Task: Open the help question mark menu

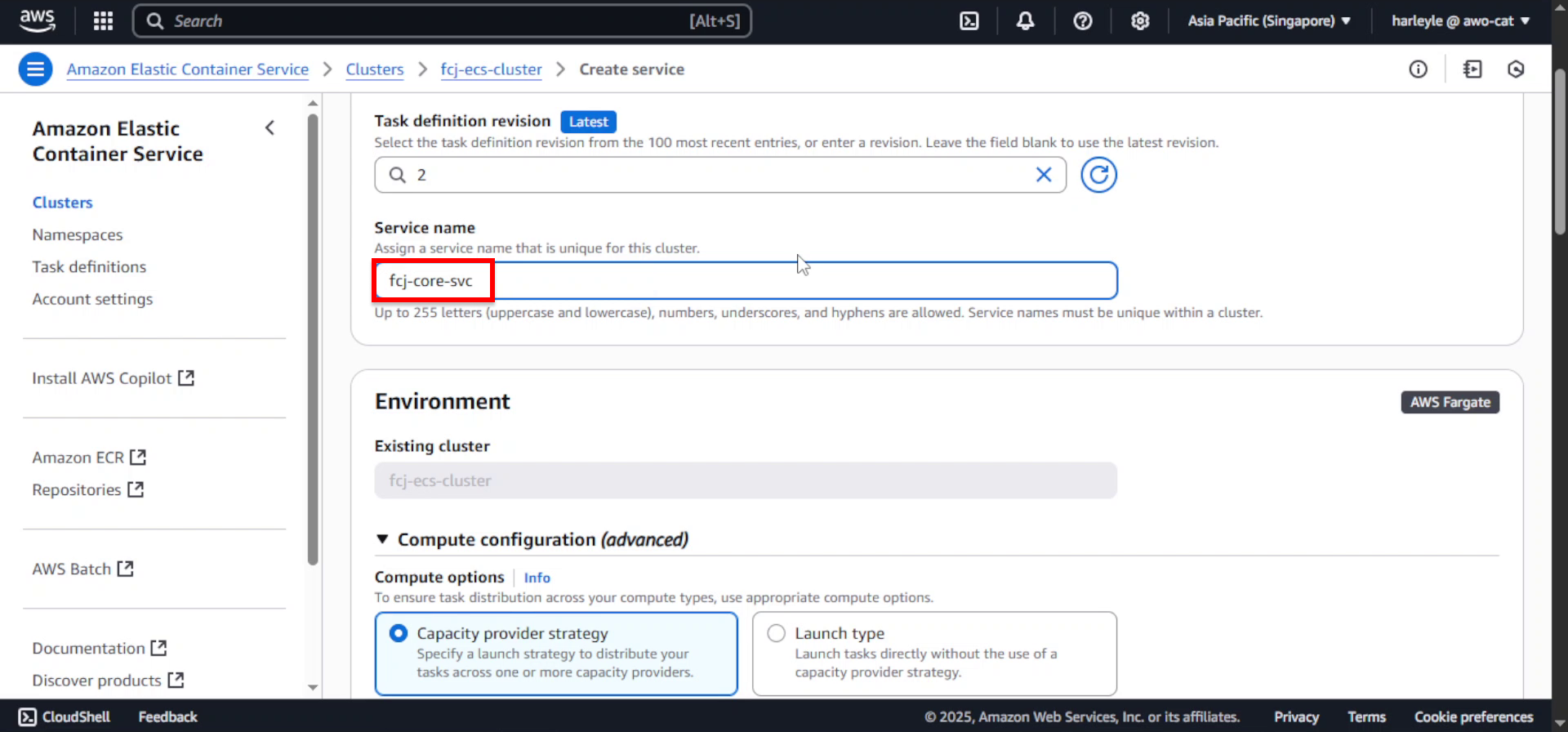Action: tap(1083, 21)
